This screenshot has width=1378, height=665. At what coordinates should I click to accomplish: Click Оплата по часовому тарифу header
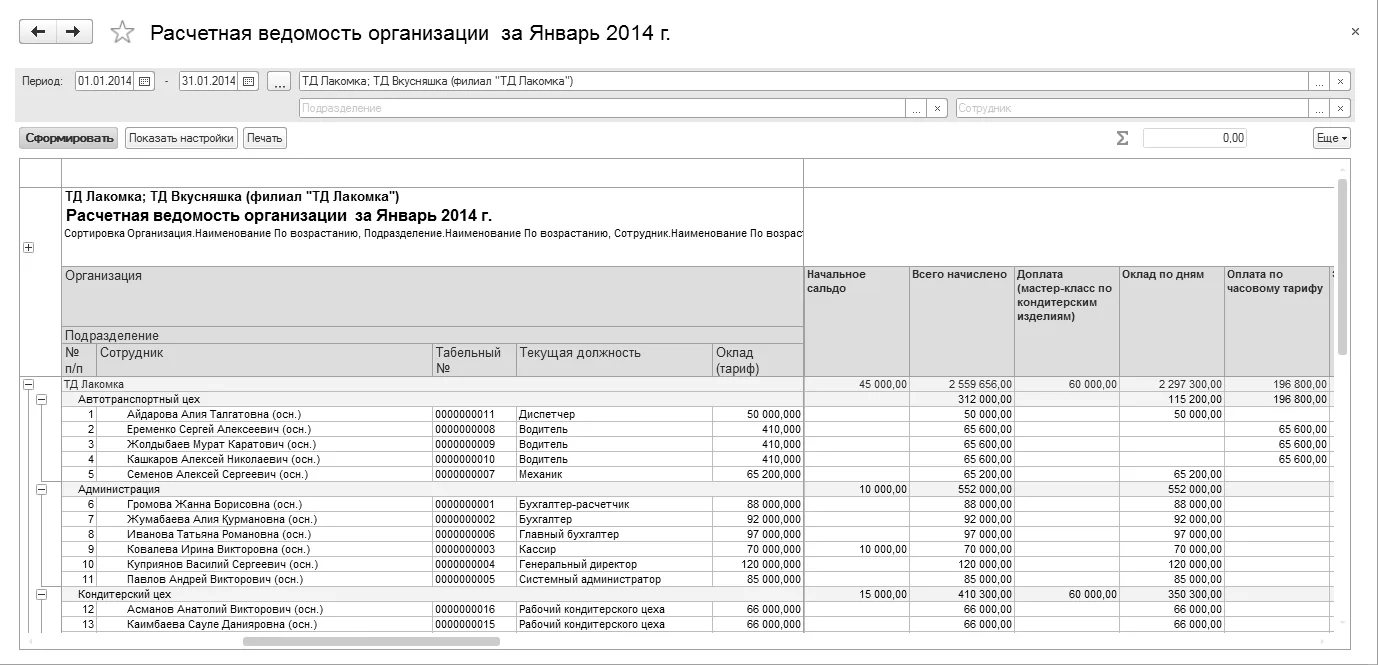(1277, 321)
